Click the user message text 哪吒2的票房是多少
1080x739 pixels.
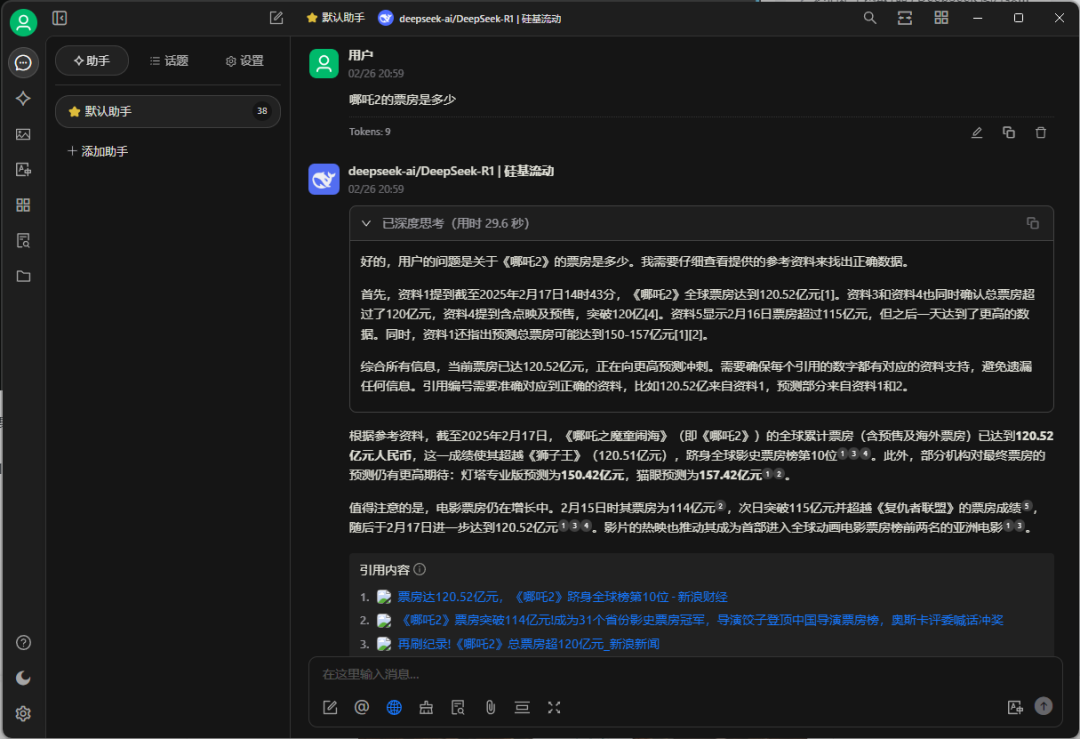tap(402, 100)
